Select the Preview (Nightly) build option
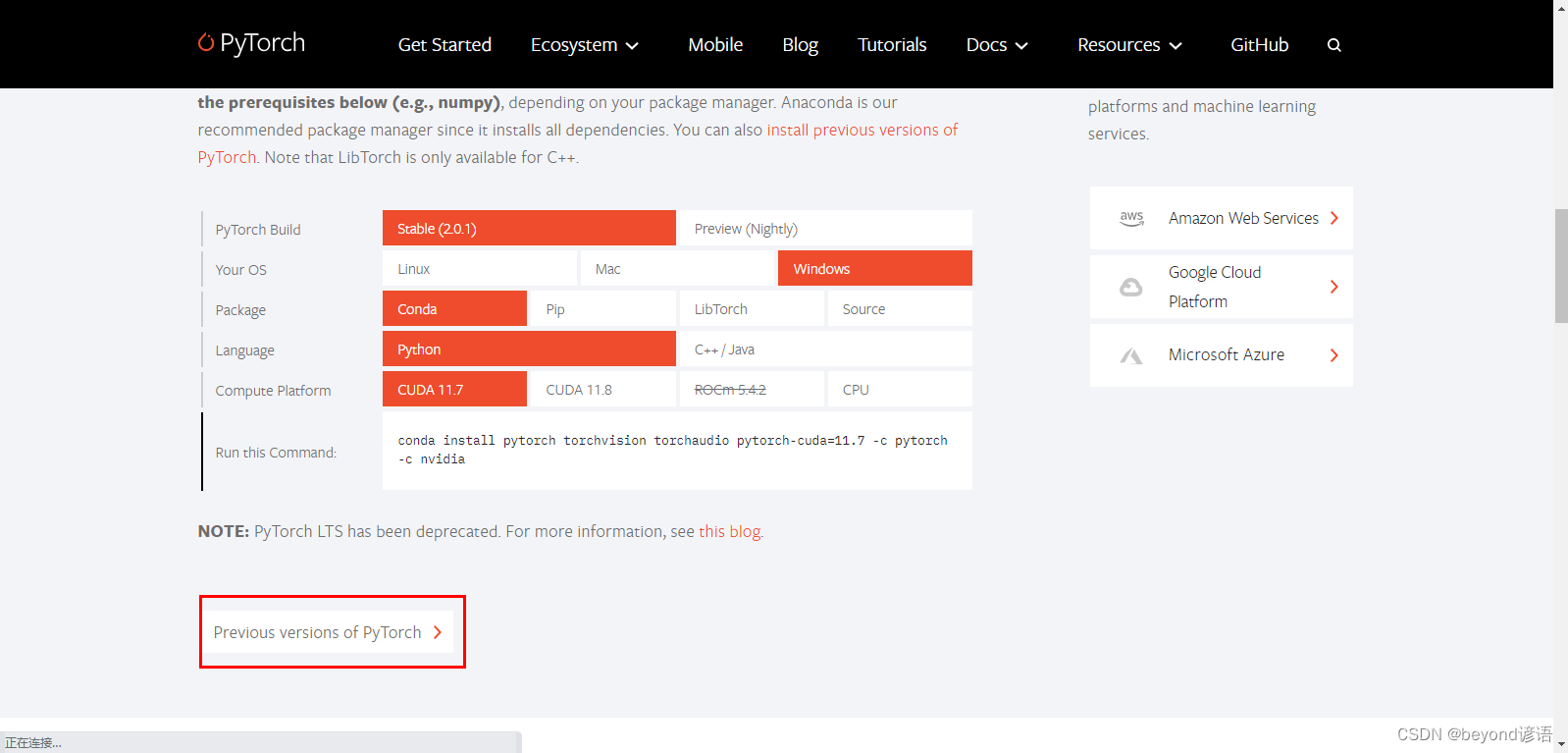The image size is (1568, 753). pyautogui.click(x=826, y=228)
